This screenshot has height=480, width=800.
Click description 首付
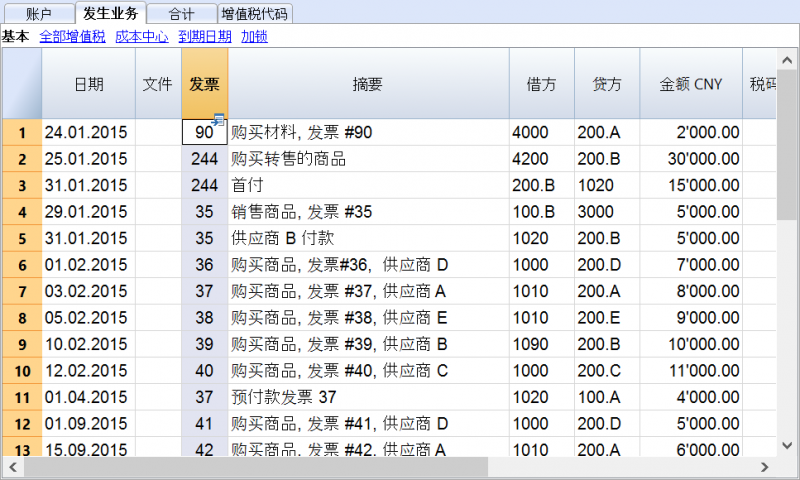pos(368,186)
